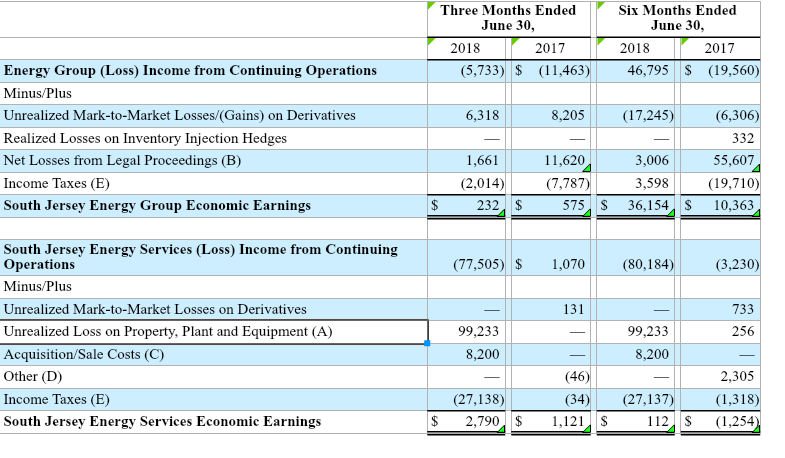Click the 46,795 cell
The width and height of the screenshot is (785, 458).
pyautogui.click(x=635, y=71)
